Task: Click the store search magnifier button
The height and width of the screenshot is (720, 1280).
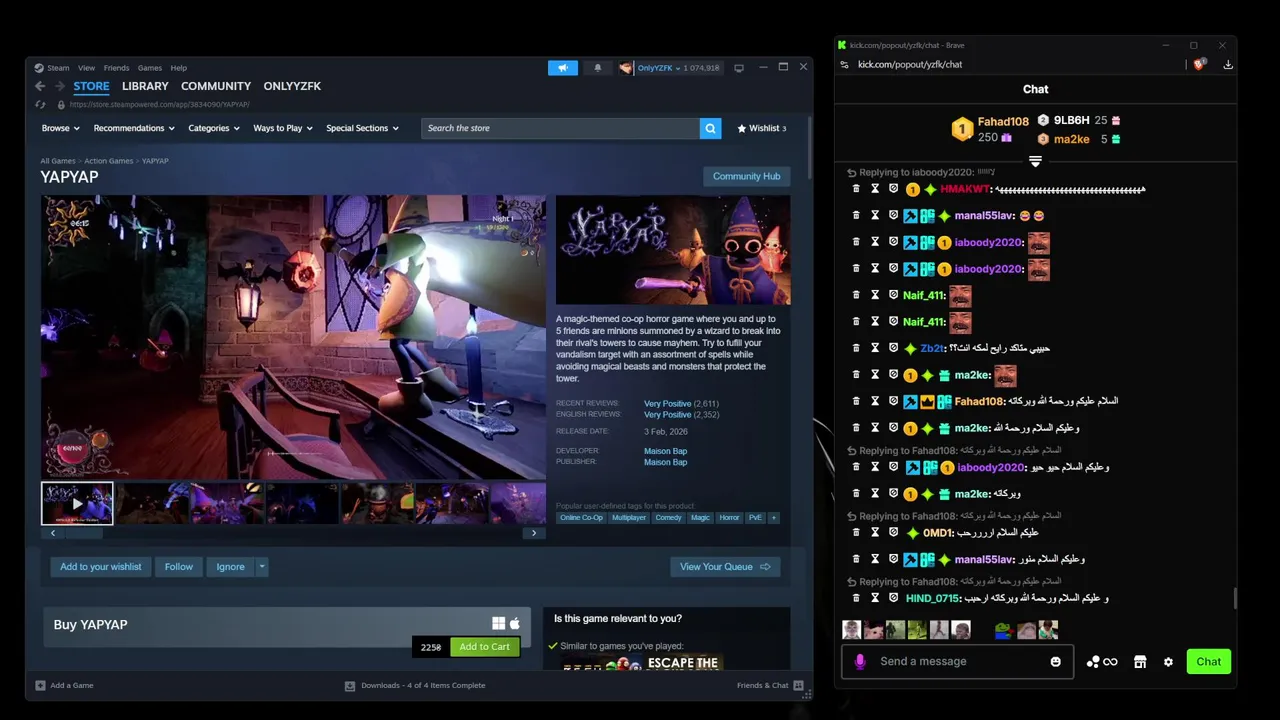Action: click(x=710, y=128)
